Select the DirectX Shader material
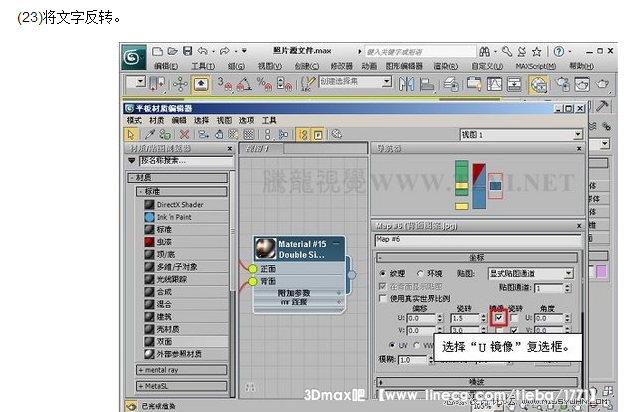 coord(186,205)
